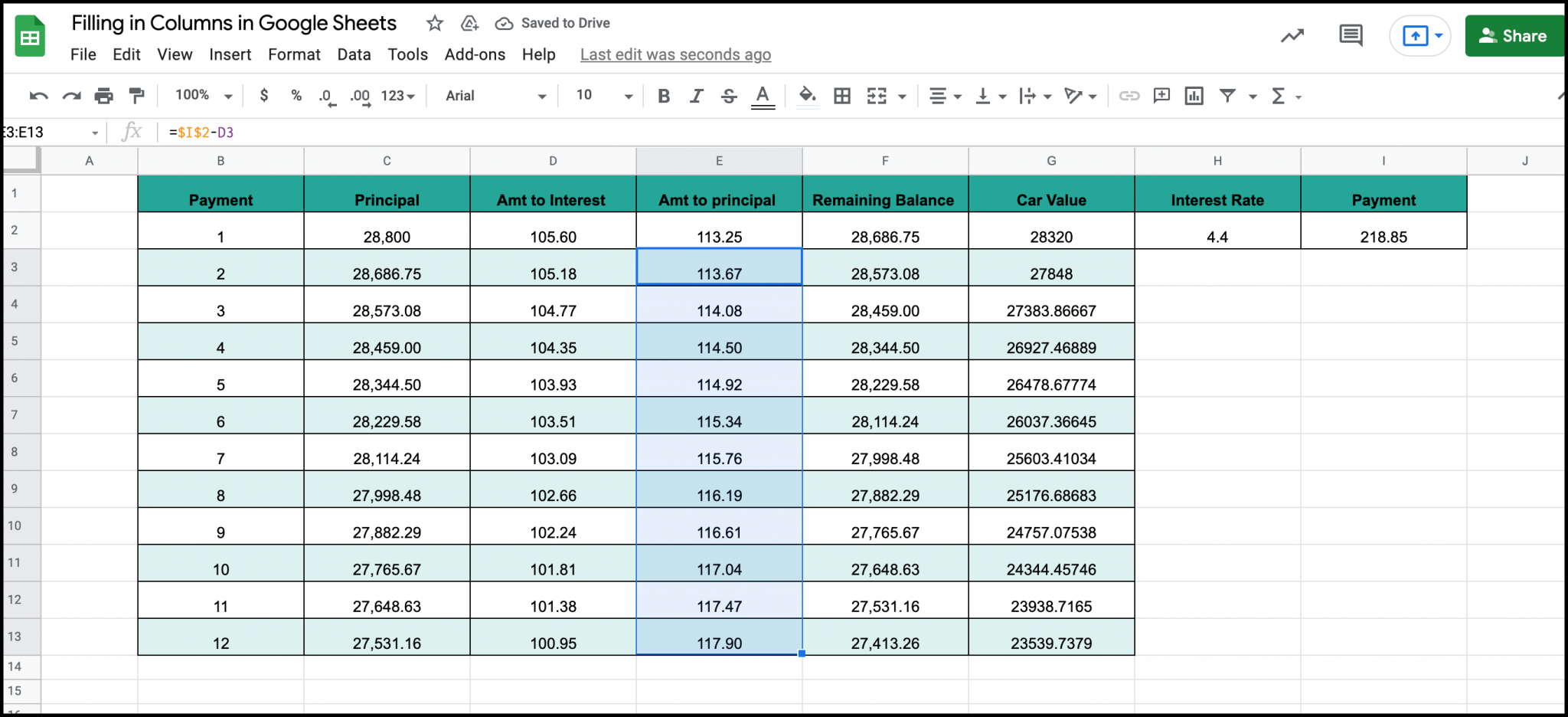The width and height of the screenshot is (1568, 717).
Task: Select the Paint format tool
Action: pyautogui.click(x=136, y=96)
